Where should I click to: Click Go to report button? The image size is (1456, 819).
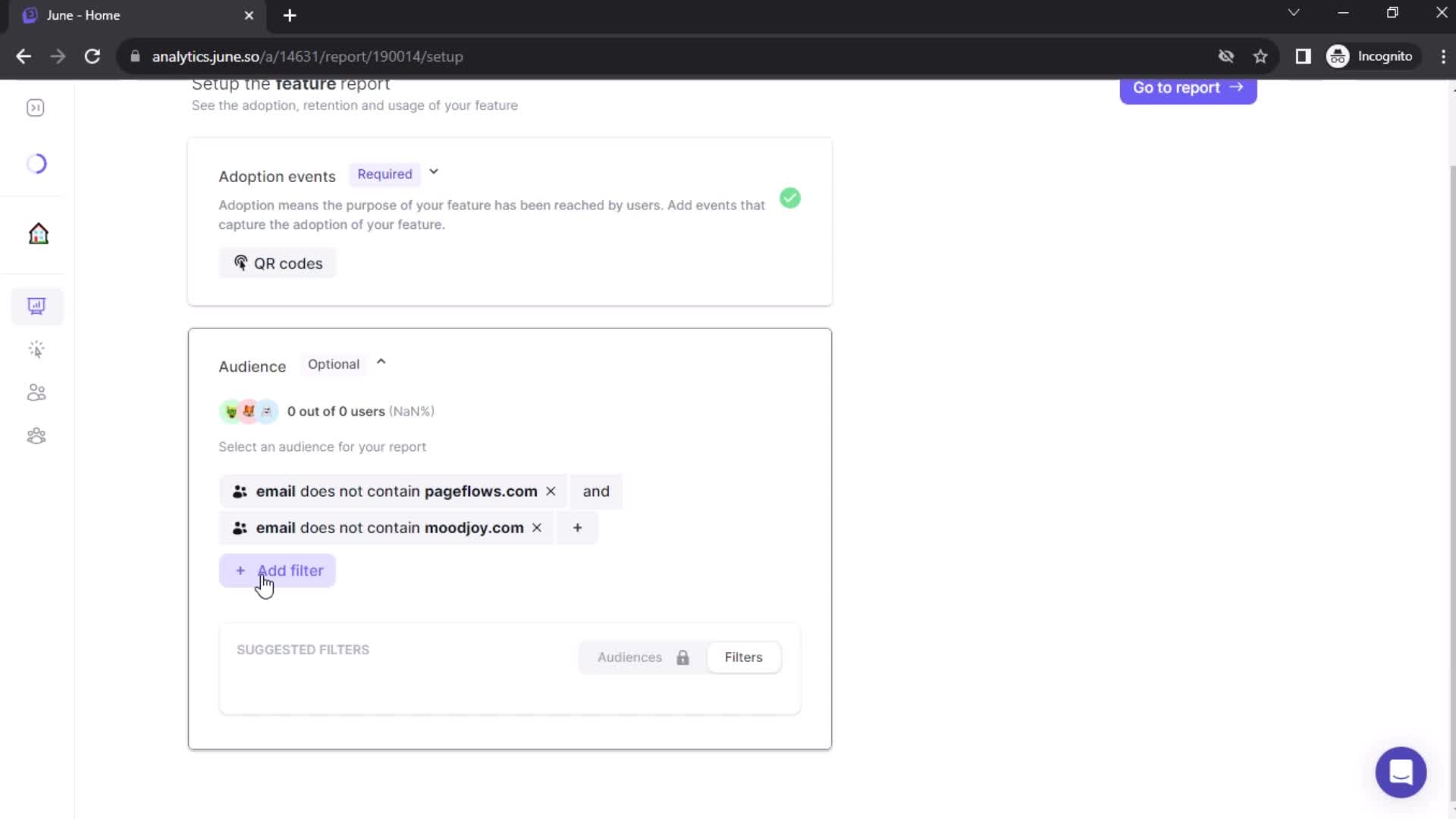[x=1188, y=88]
